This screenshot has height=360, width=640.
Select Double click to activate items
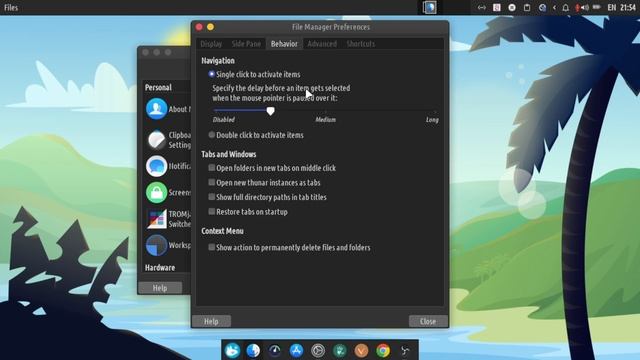click(211, 135)
